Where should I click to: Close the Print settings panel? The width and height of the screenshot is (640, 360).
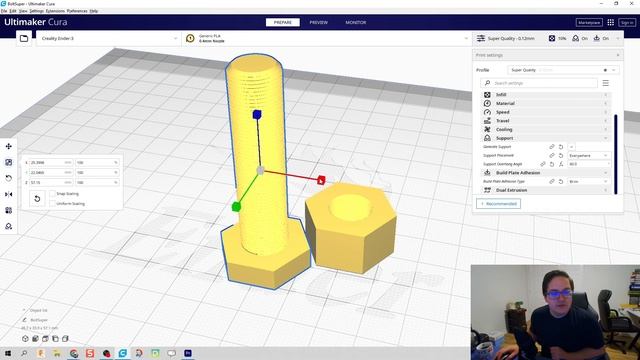618,55
